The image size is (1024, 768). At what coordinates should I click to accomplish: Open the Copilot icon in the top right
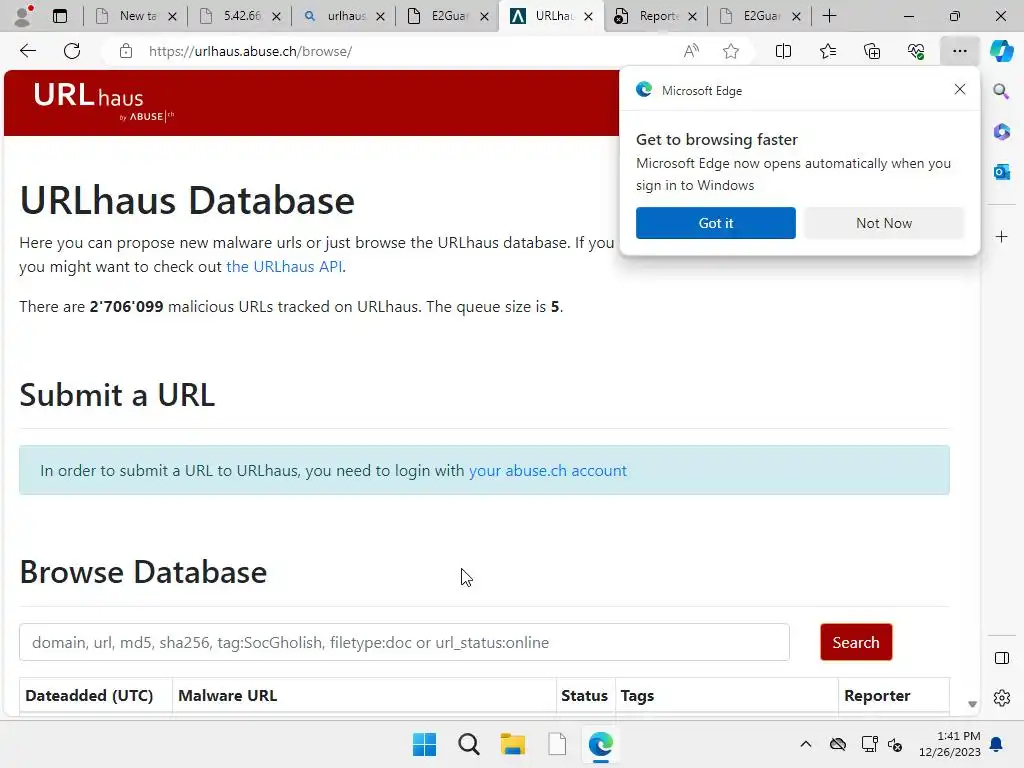pyautogui.click(x=1001, y=51)
